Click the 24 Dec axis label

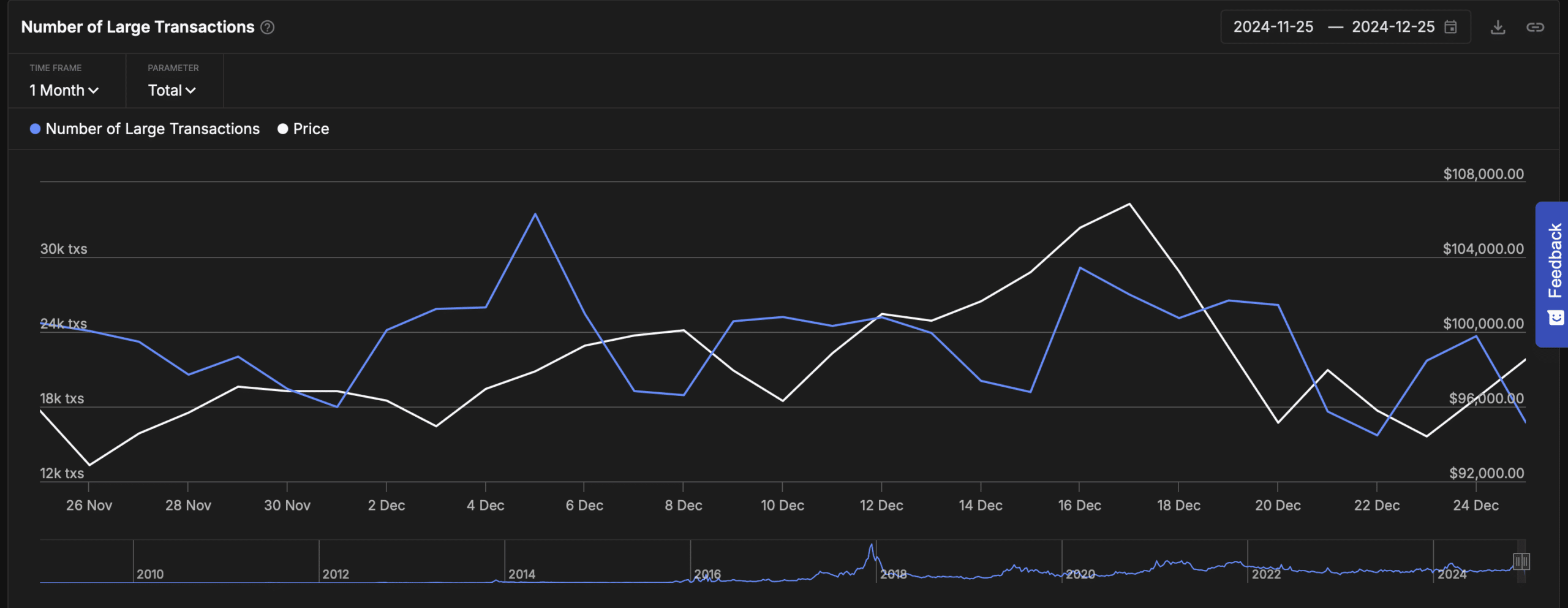click(x=1476, y=506)
